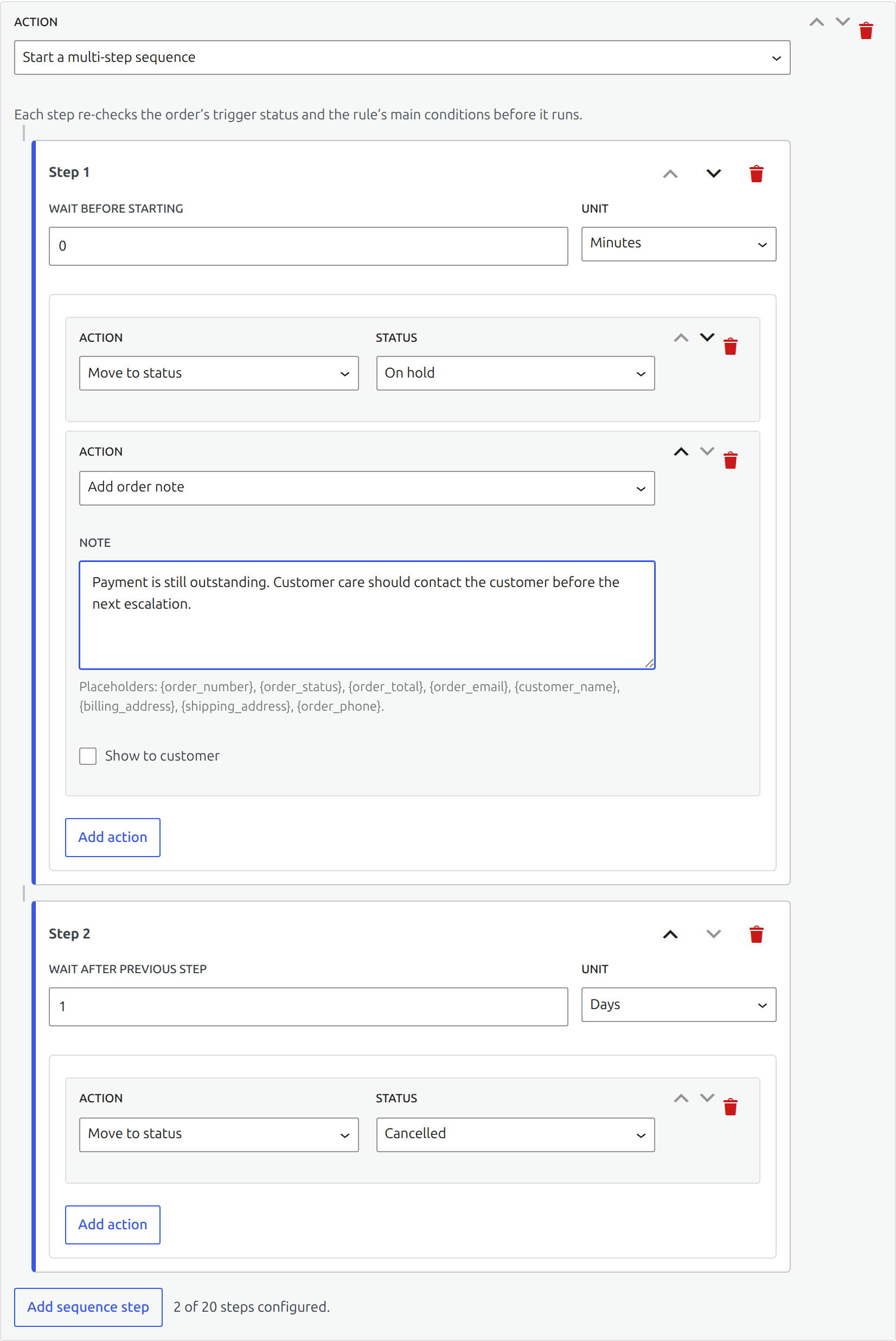Screen dimensions: 896x1341
Task: Click the 'Step 1' heading
Action: tap(69, 172)
